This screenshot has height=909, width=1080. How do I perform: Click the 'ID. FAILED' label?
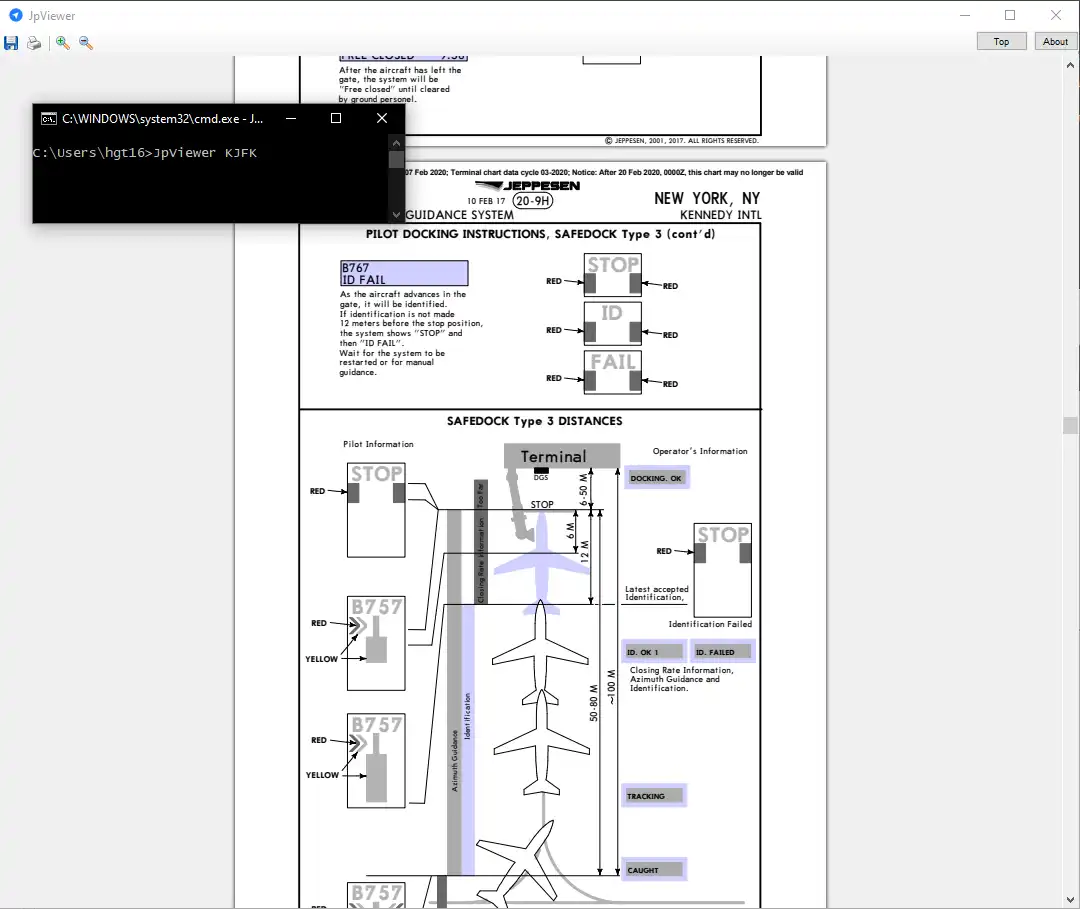tap(721, 651)
